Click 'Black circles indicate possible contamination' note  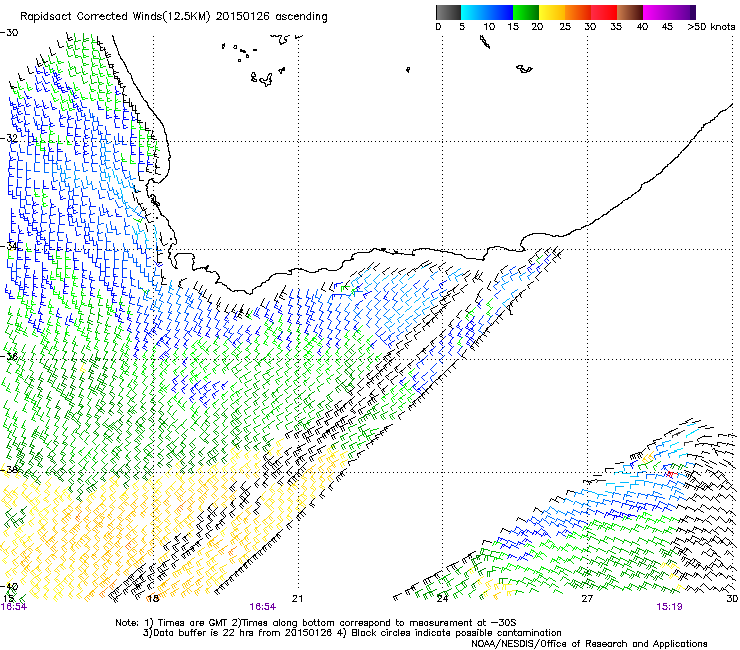coord(456,633)
